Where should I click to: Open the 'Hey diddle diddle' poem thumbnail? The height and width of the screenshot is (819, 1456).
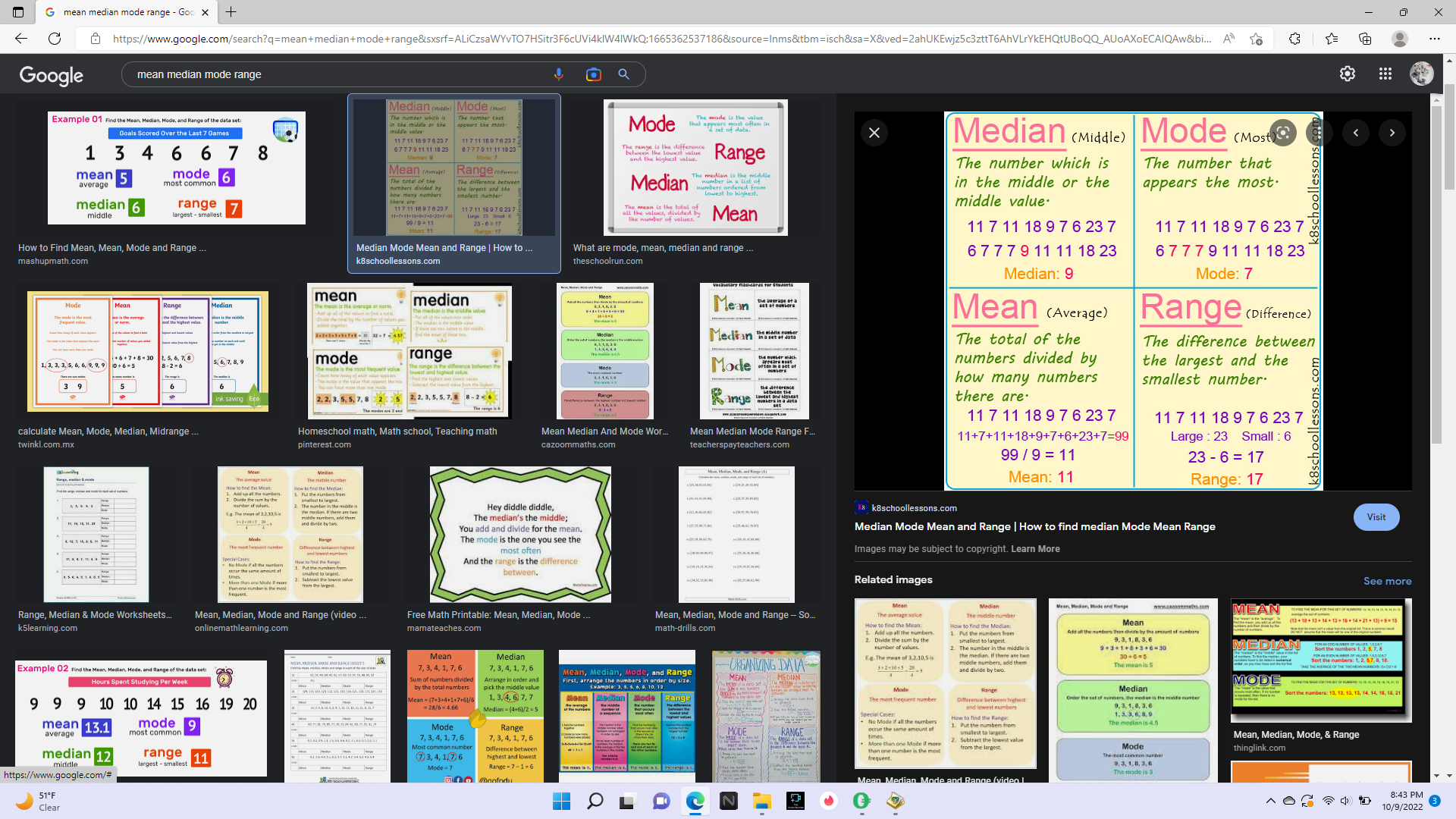click(x=520, y=535)
